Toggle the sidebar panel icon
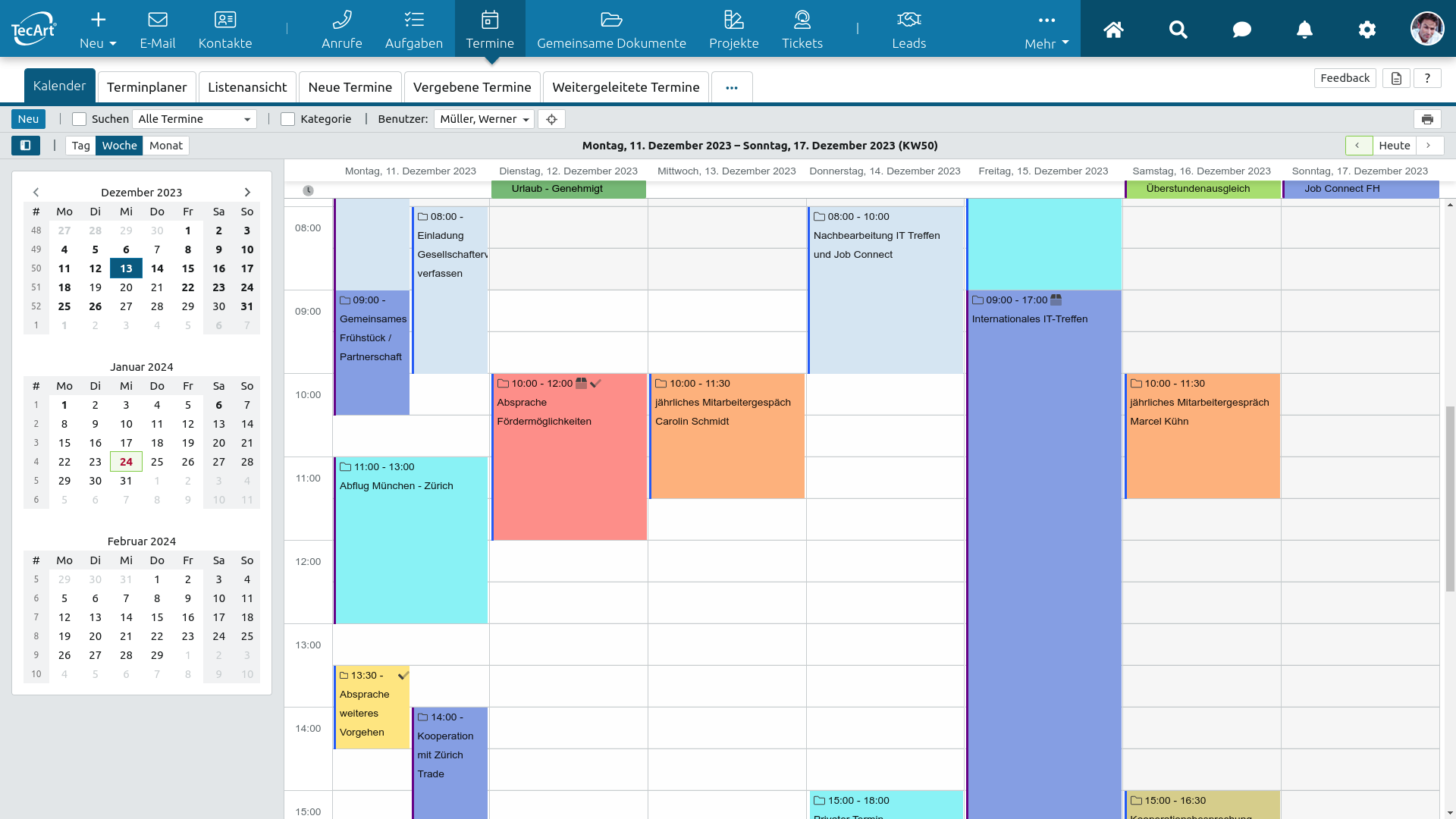The image size is (1456, 819). tap(25, 146)
